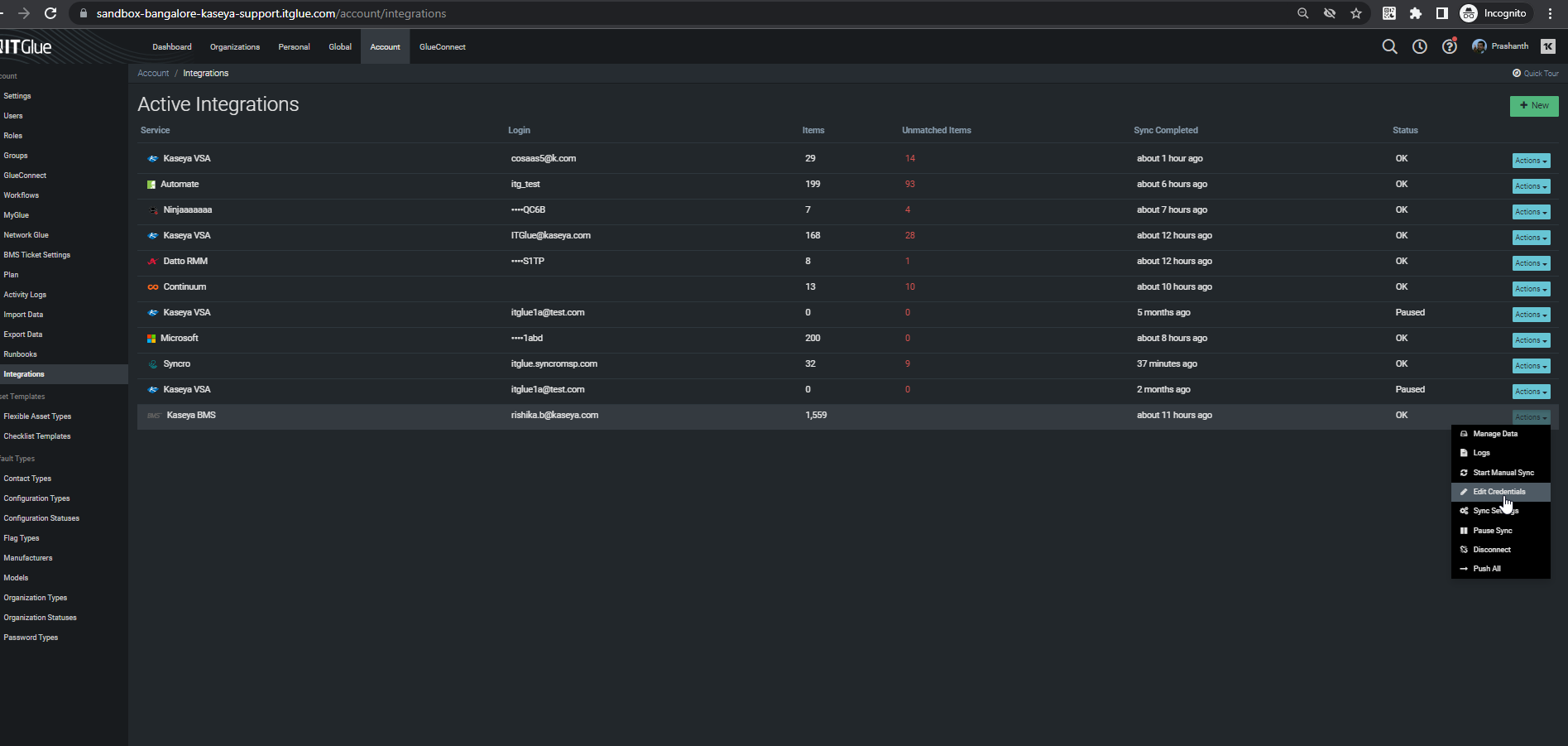Click the Microsoft service logo icon

[151, 339]
